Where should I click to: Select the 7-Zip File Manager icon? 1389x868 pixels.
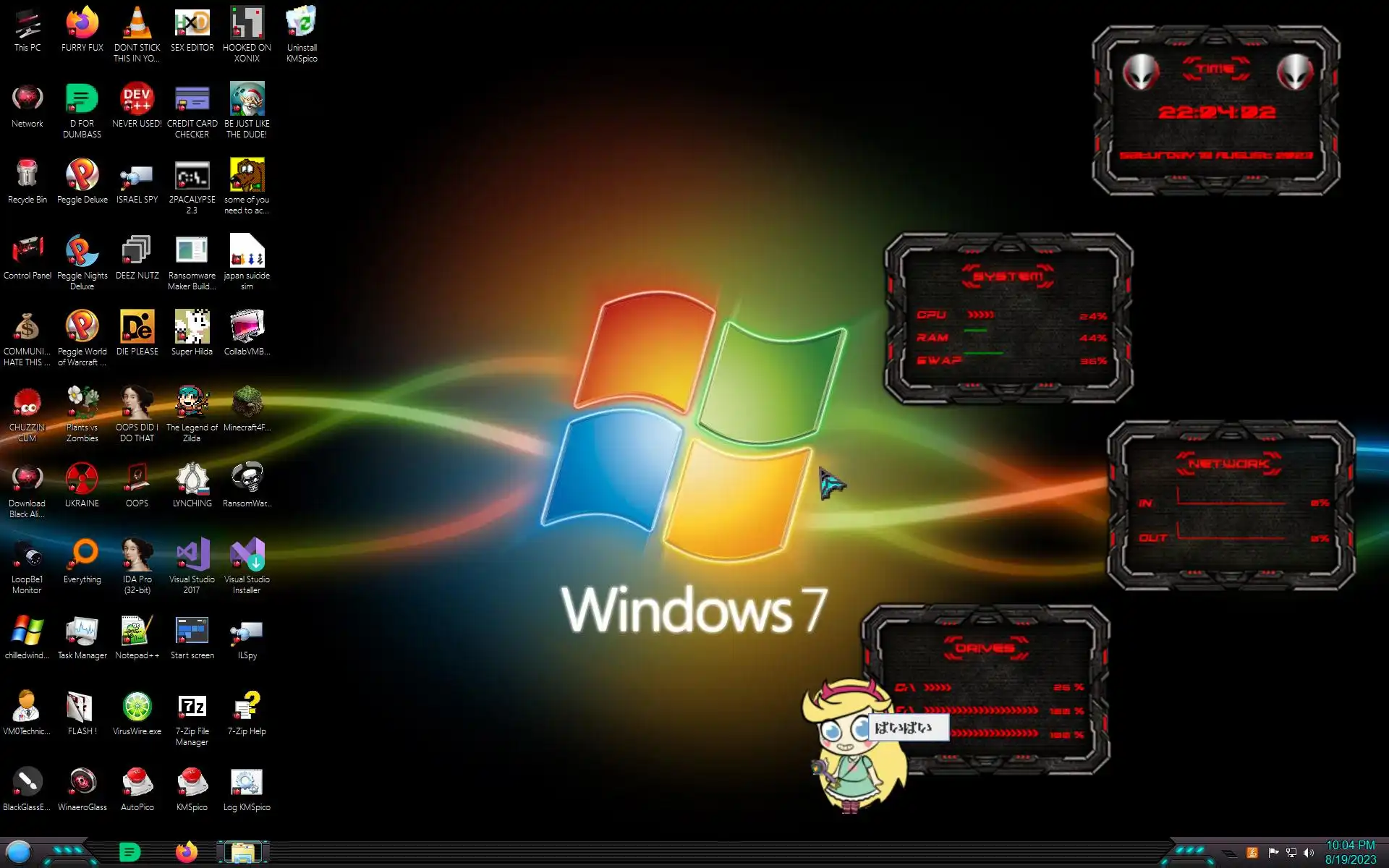coord(192,707)
